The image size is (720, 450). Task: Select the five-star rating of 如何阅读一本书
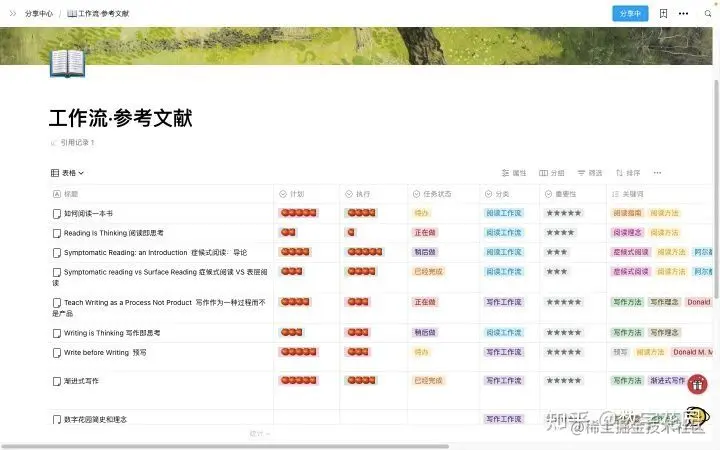pos(564,213)
